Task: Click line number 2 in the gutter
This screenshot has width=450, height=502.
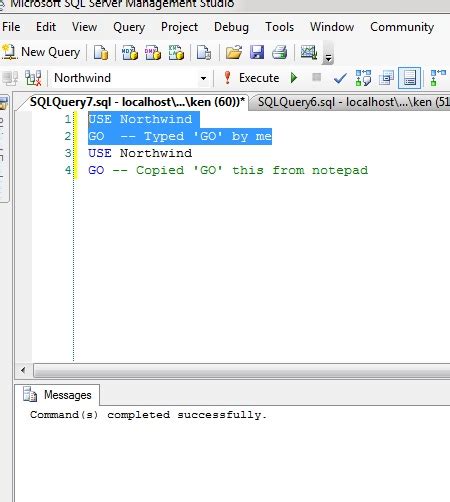Action: (68, 136)
